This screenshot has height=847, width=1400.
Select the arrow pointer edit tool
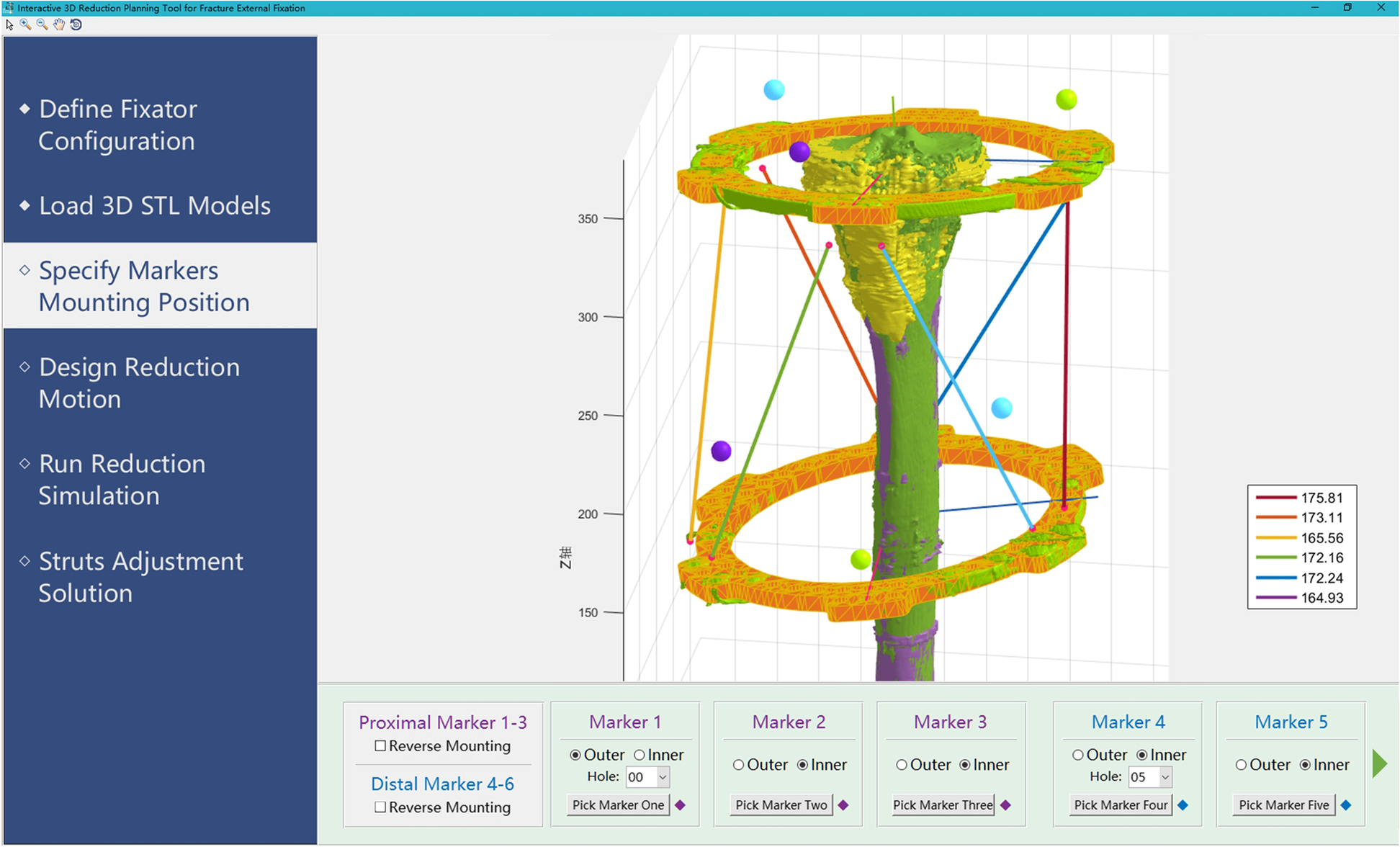point(9,24)
